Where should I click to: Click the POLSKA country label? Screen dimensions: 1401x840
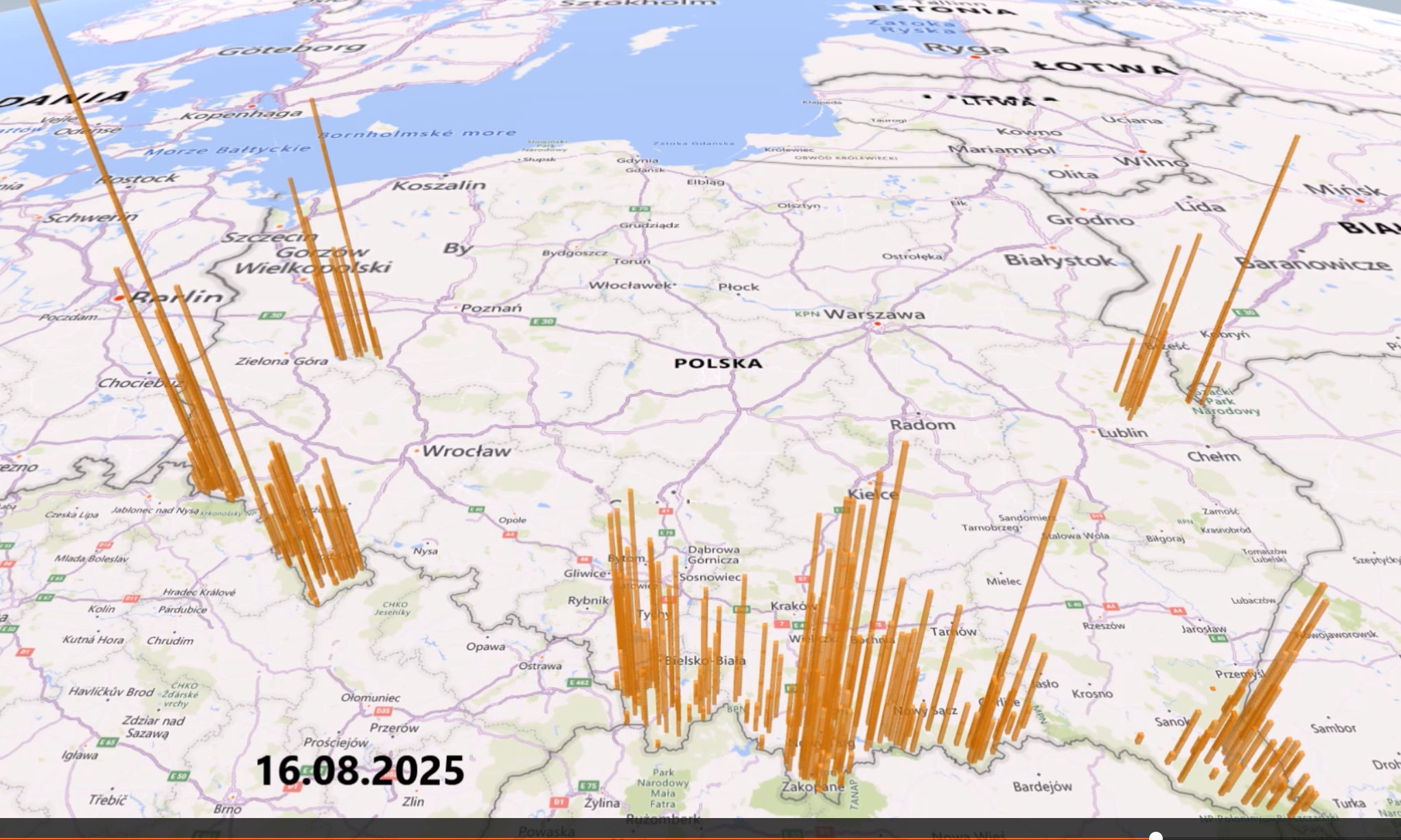[718, 363]
